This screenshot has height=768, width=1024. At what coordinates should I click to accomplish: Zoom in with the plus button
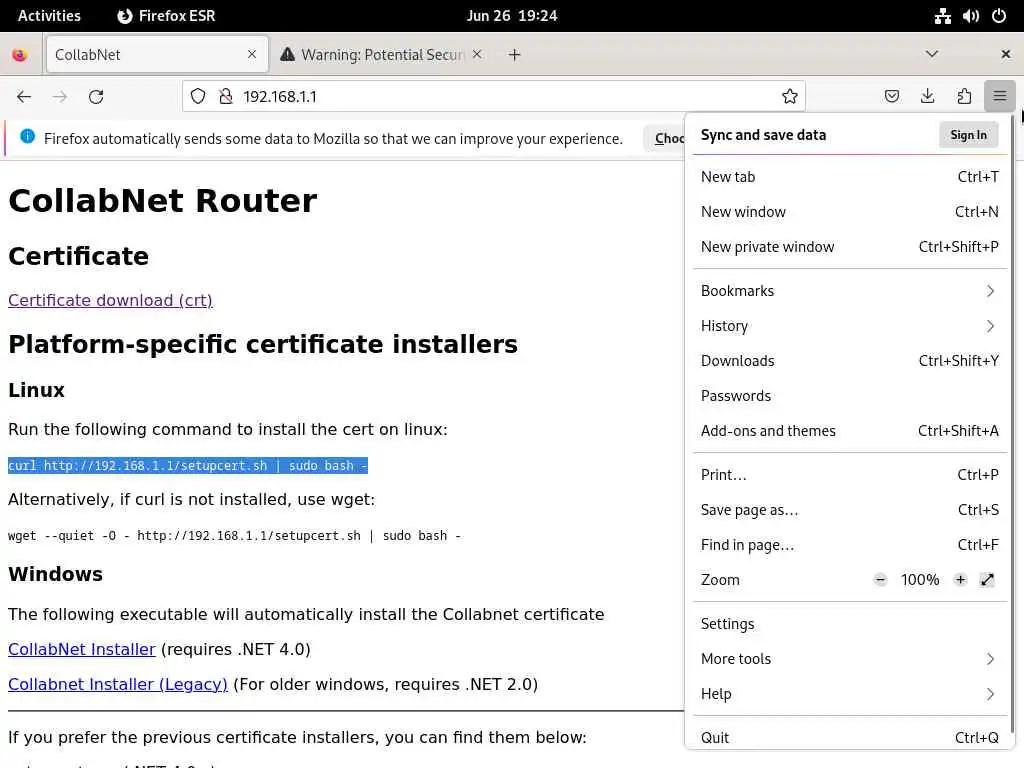pos(960,579)
